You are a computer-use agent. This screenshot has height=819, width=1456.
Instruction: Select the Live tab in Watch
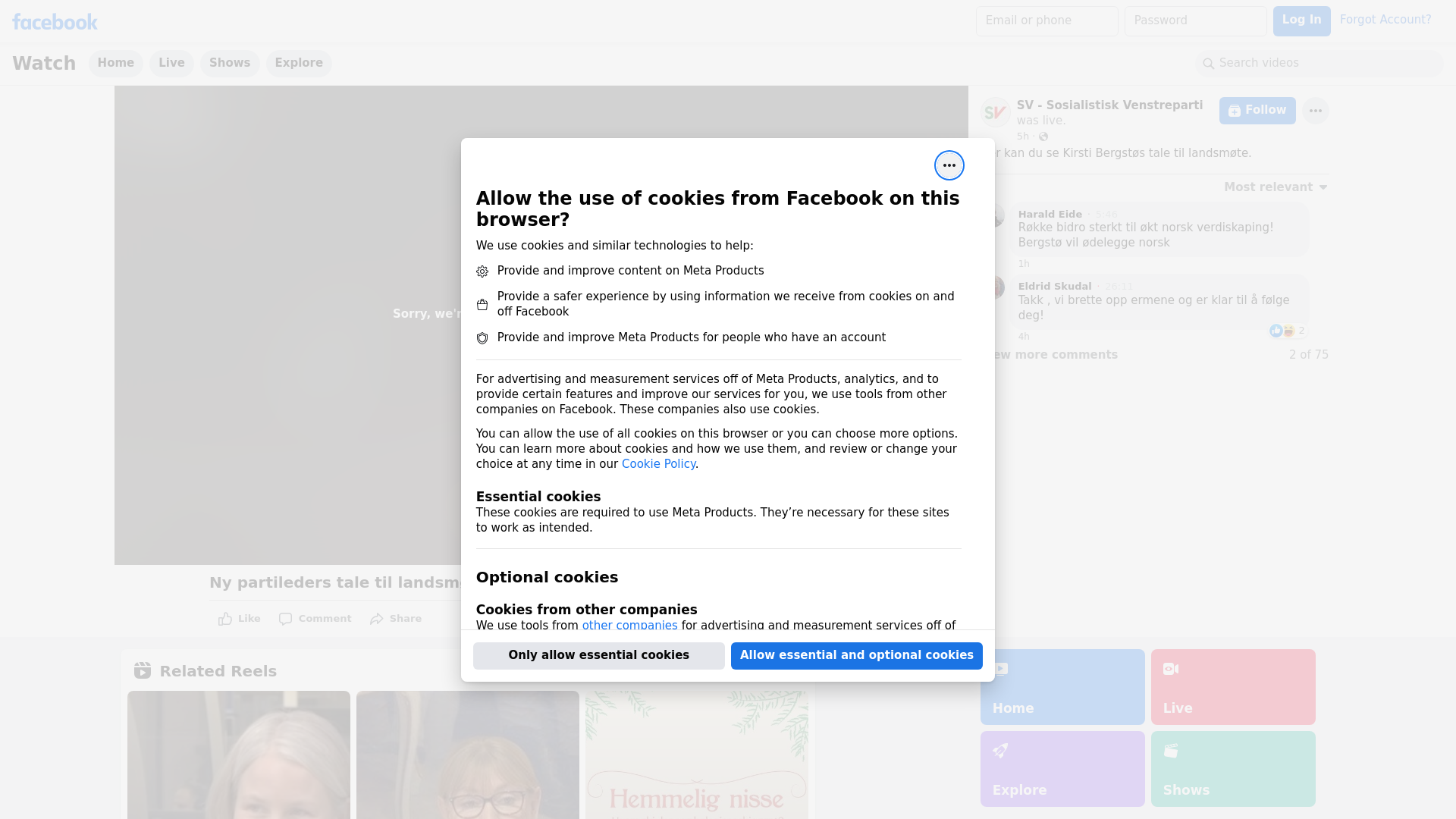click(171, 63)
